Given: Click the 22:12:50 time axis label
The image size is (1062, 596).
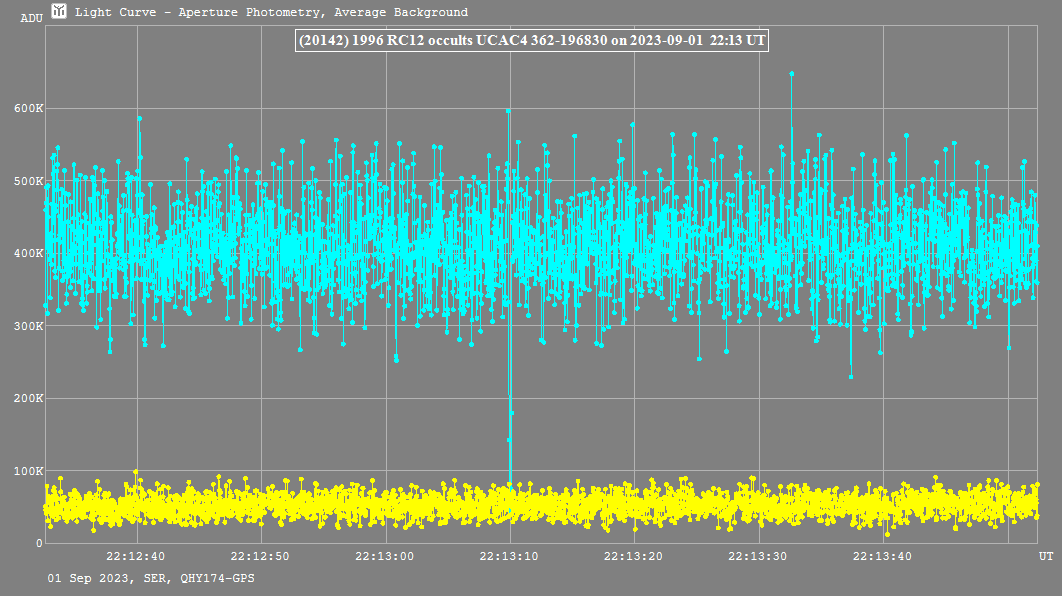Looking at the screenshot, I should tap(261, 556).
